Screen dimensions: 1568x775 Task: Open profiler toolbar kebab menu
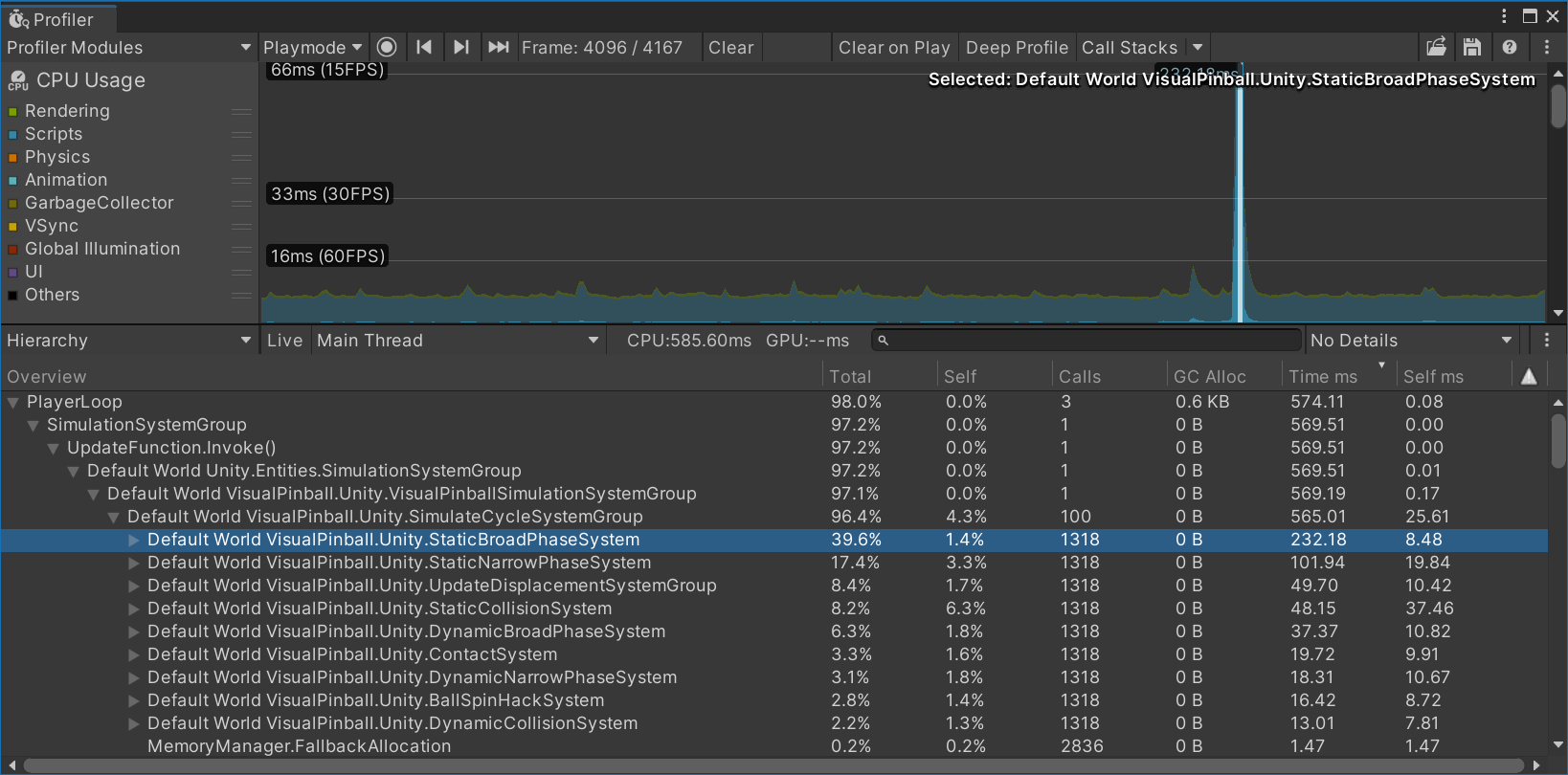click(x=1547, y=47)
